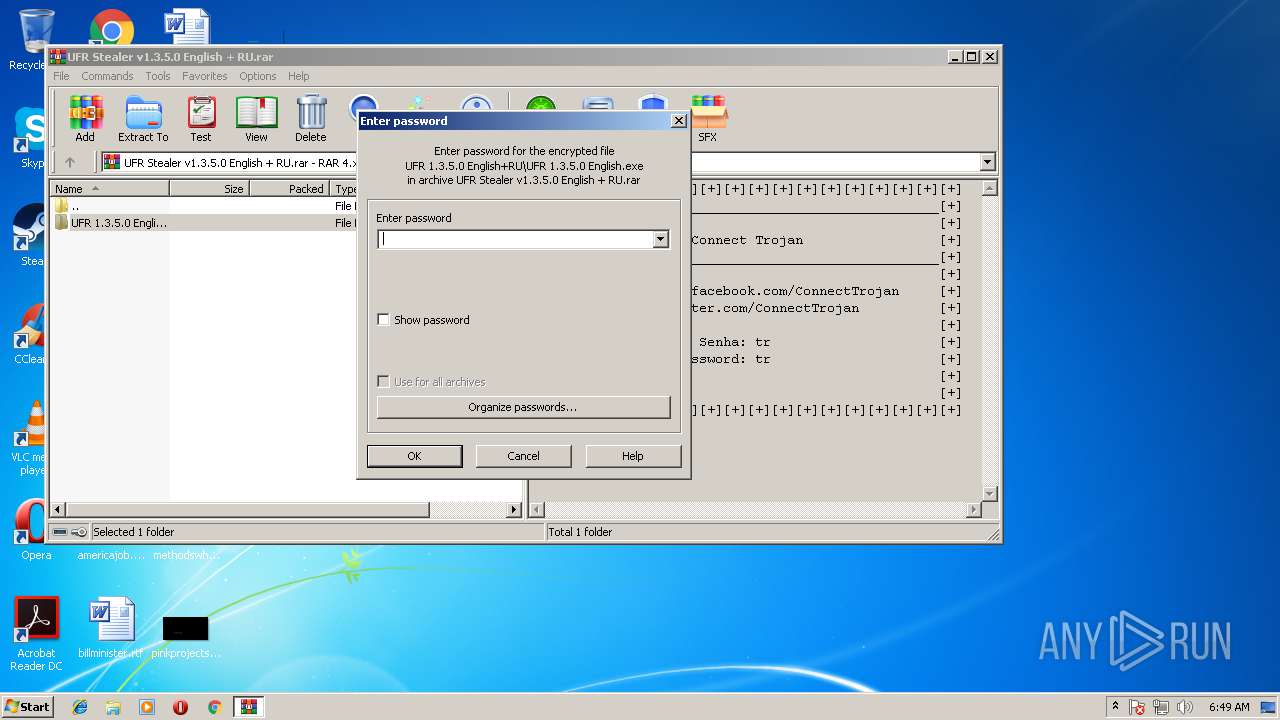
Task: Click the Delete toolbar icon
Action: tap(311, 119)
